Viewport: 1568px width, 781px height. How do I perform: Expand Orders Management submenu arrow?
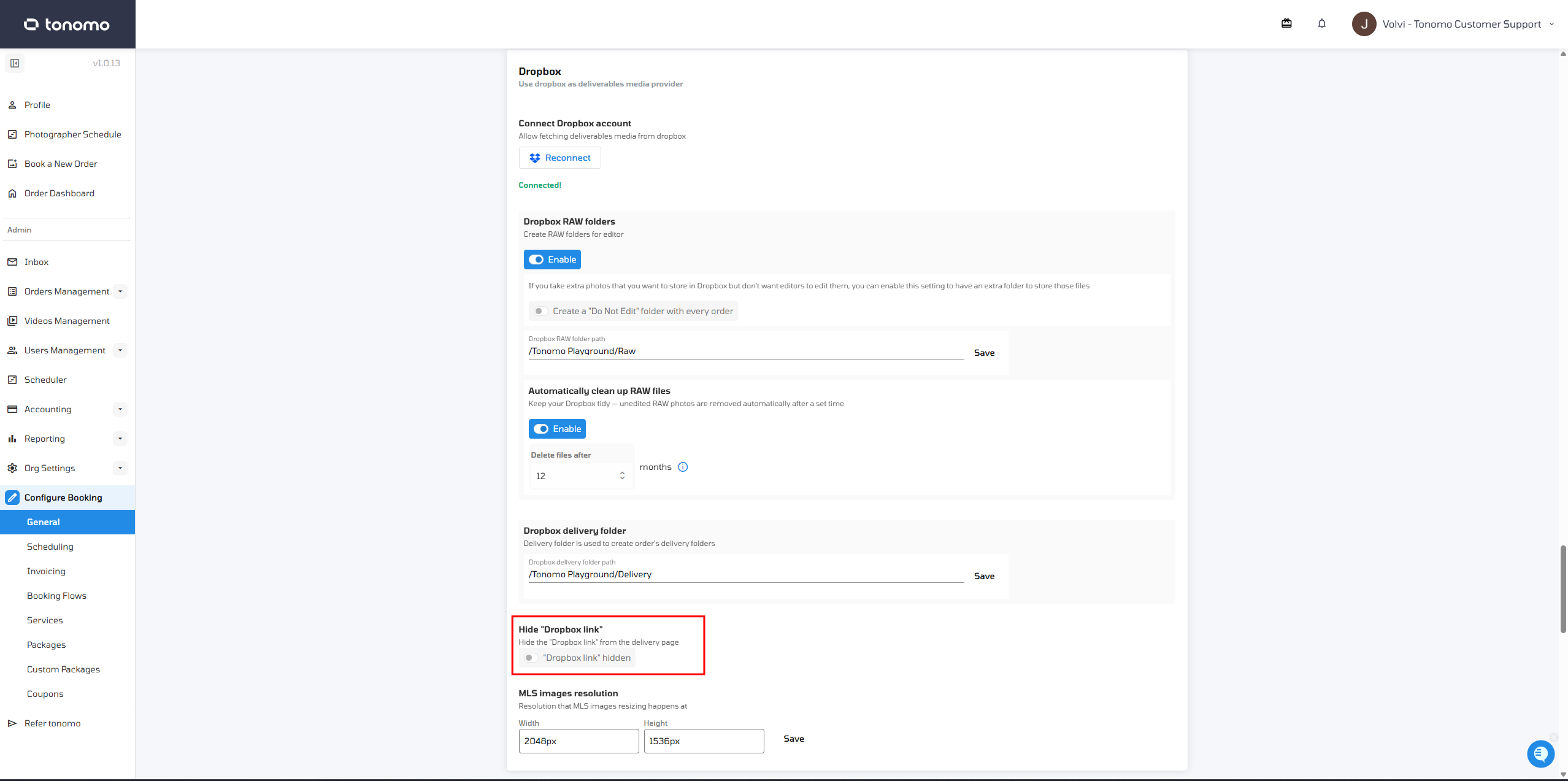coord(120,291)
